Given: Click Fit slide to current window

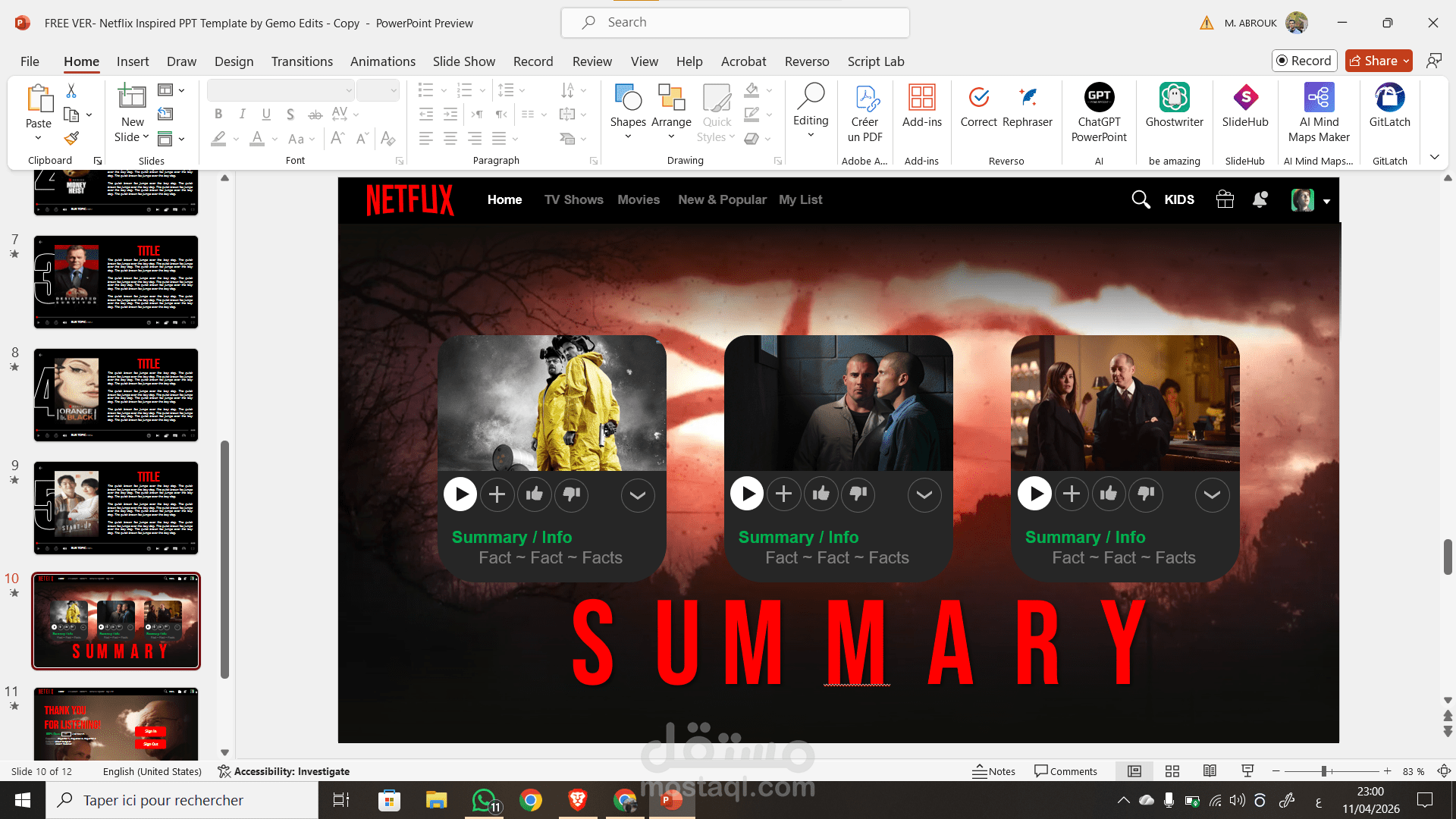Looking at the screenshot, I should [1444, 771].
